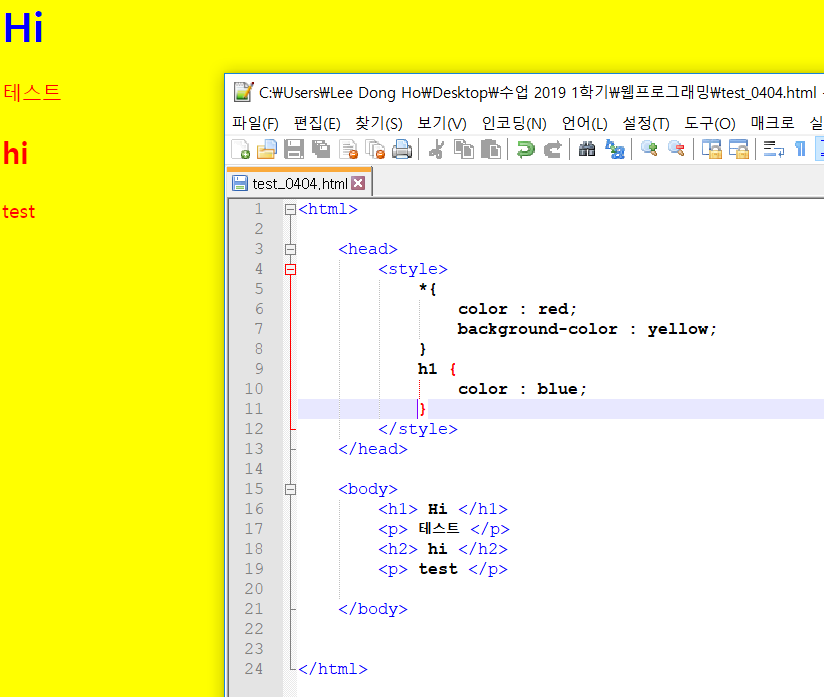Toggle the Word Wrap toolbar icon
Image resolution: width=824 pixels, height=697 pixels.
click(x=774, y=149)
